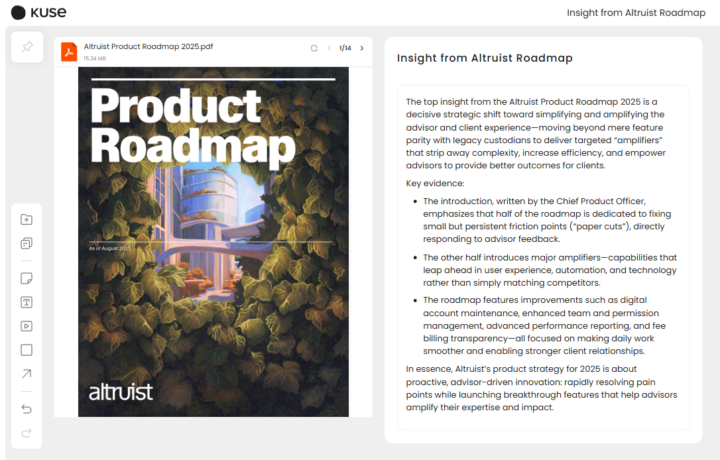Click the pin icon in the sidebar
Image resolution: width=720 pixels, height=460 pixels.
27,47
